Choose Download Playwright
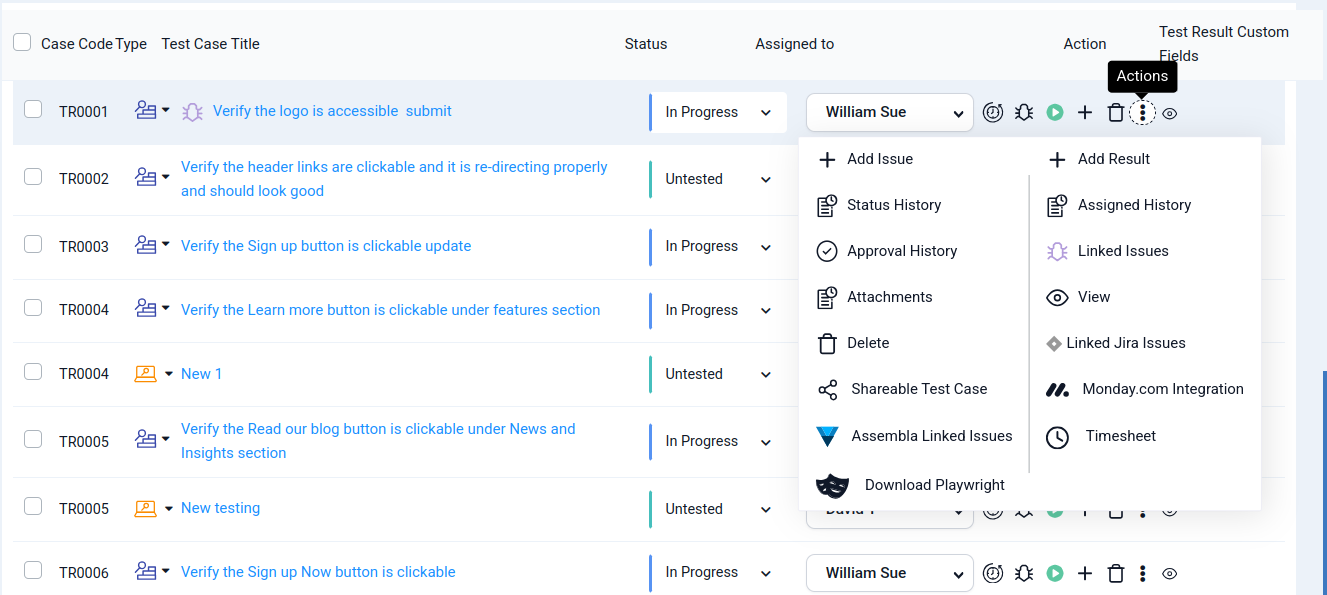The height and width of the screenshot is (595, 1327). (x=911, y=485)
